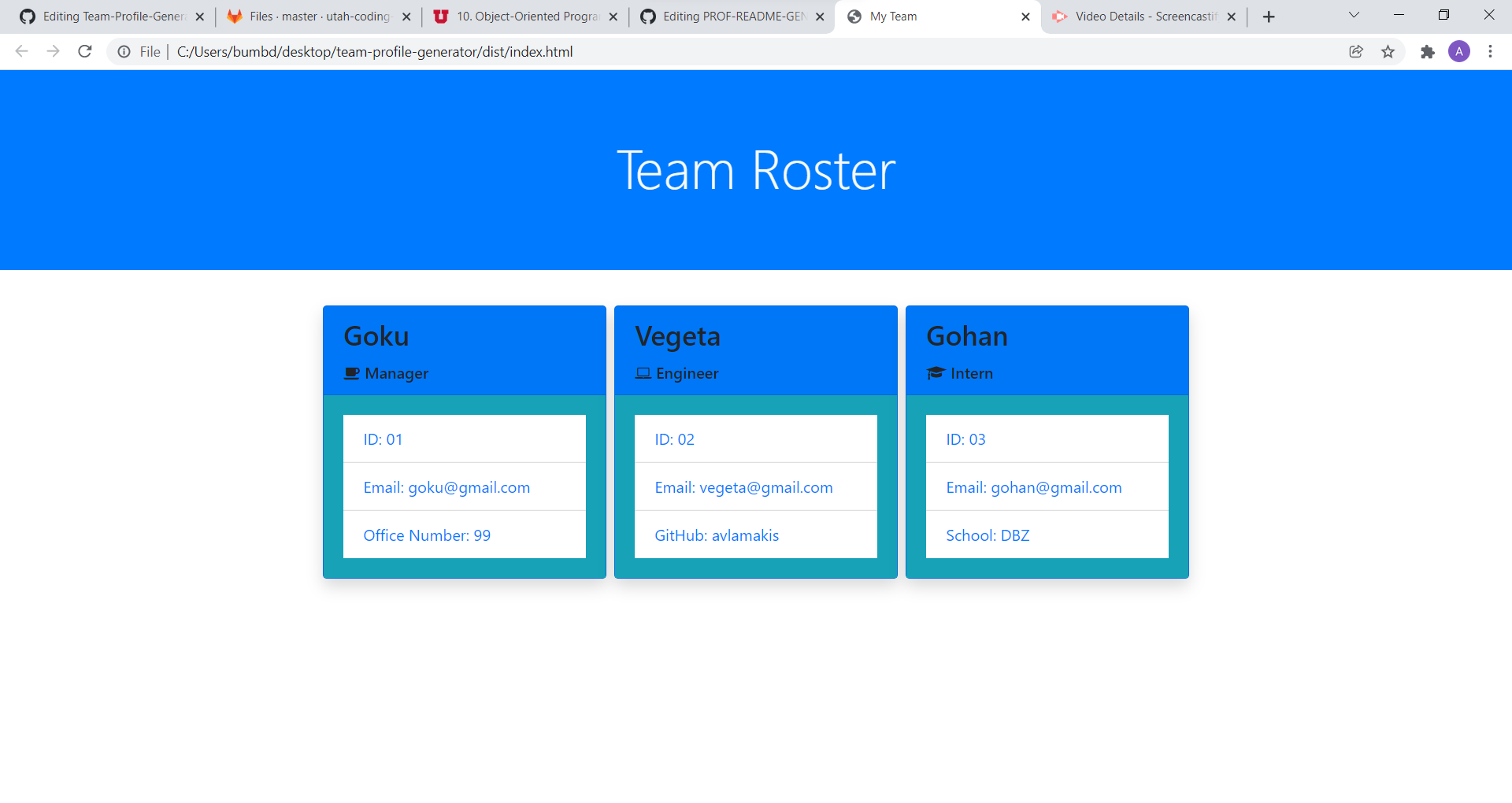The width and height of the screenshot is (1512, 803).
Task: Click the reload page button
Action: coord(85,51)
